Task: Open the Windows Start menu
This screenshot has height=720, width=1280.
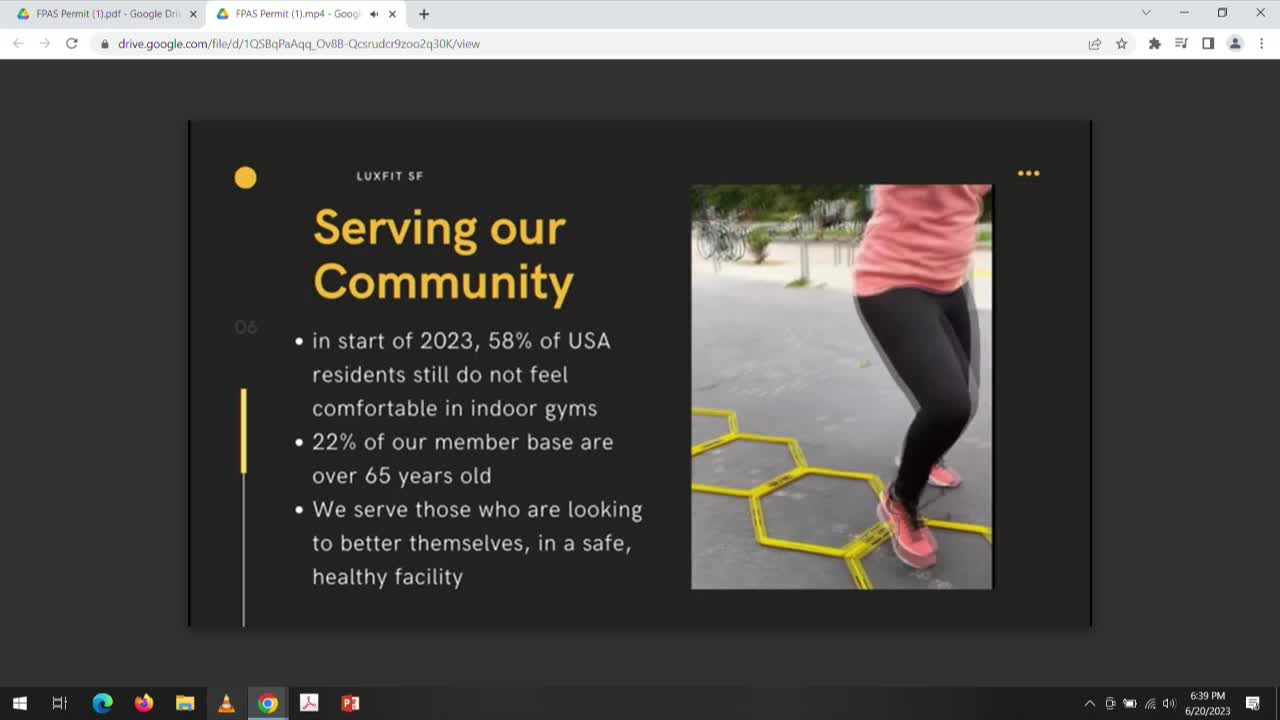Action: click(x=19, y=703)
